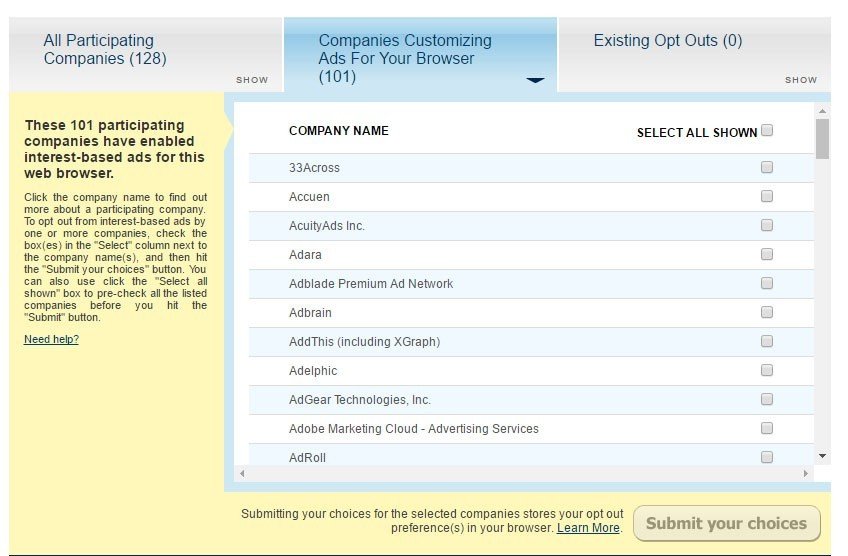
Task: Check the AcuityAds Inc. box
Action: point(767,225)
